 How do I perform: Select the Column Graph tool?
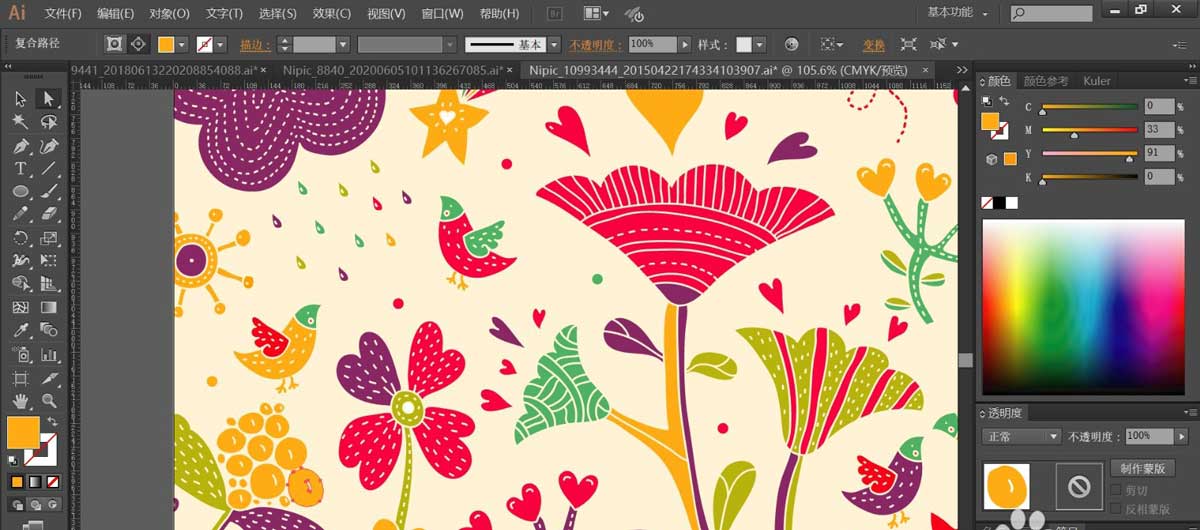tap(47, 354)
